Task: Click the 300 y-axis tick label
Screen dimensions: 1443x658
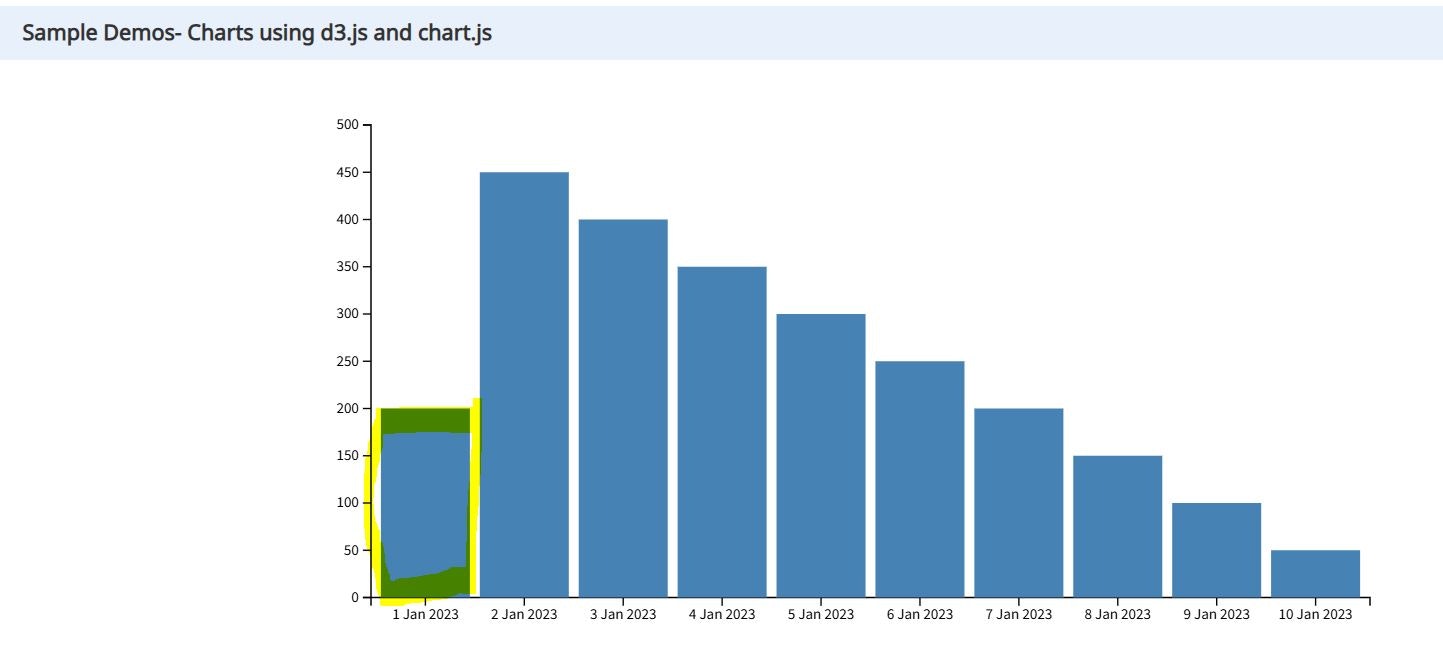Action: [347, 314]
